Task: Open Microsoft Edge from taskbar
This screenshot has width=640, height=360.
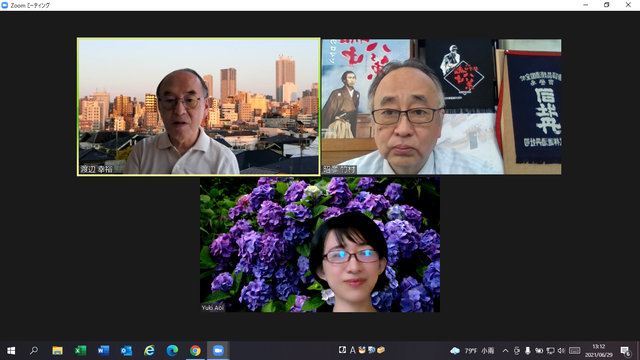Action: (x=172, y=351)
